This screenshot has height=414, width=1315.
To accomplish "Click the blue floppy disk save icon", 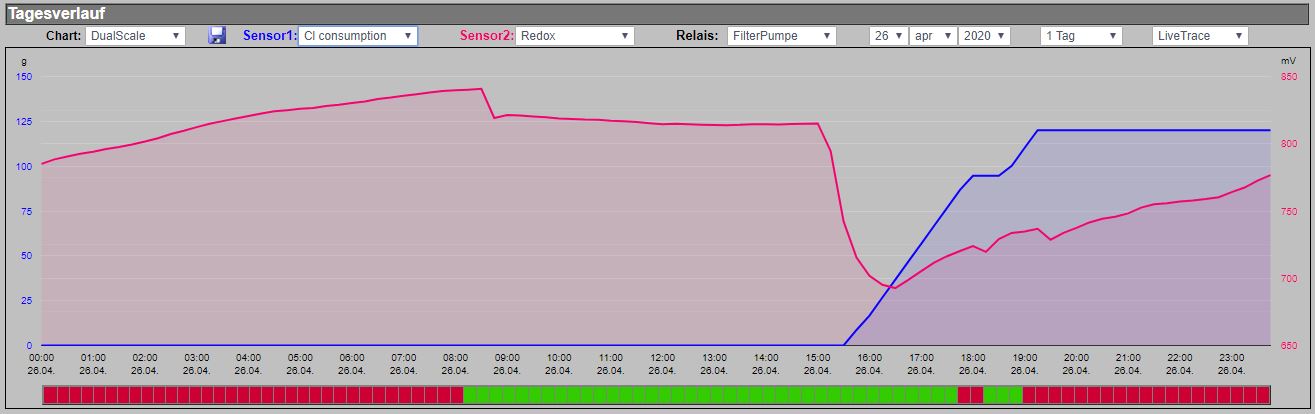I will click(x=217, y=35).
